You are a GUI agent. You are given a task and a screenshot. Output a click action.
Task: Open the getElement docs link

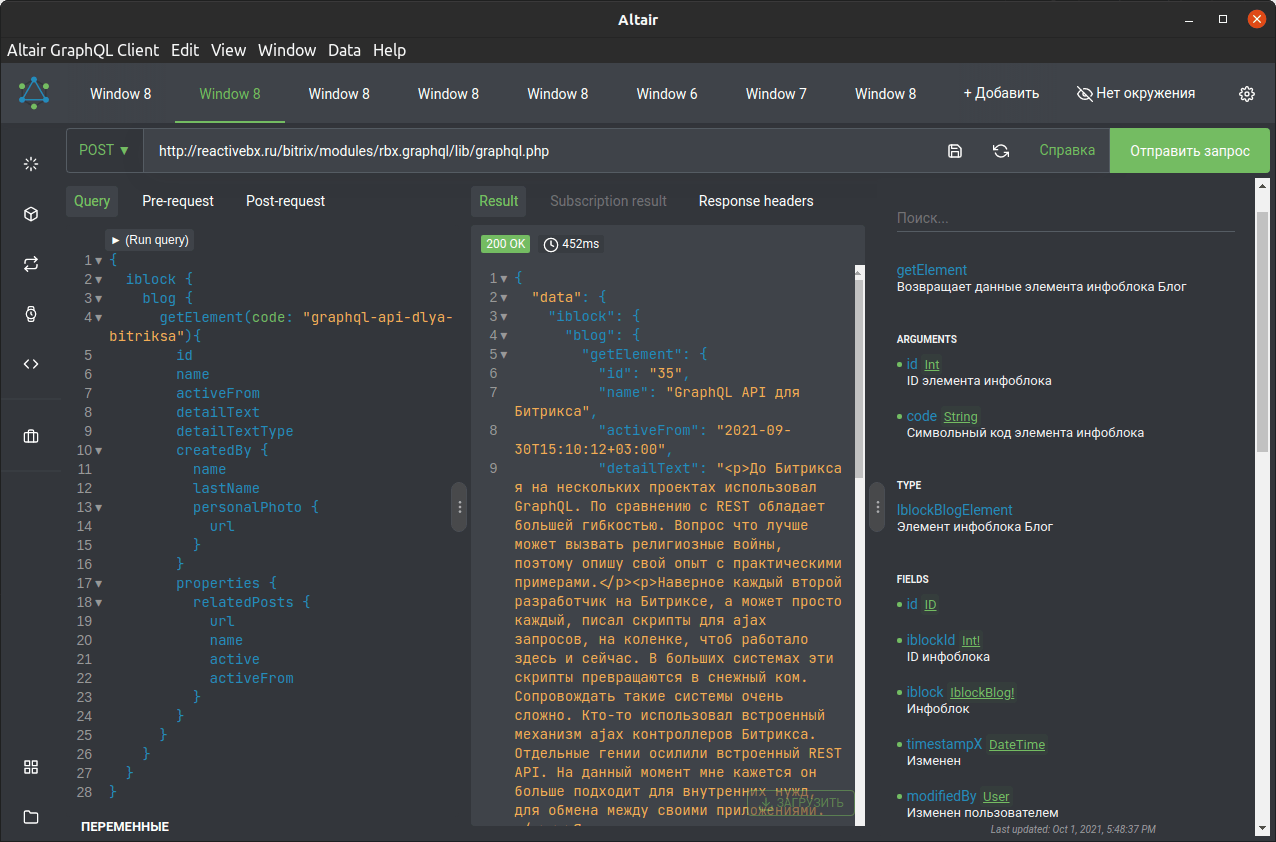pos(932,270)
